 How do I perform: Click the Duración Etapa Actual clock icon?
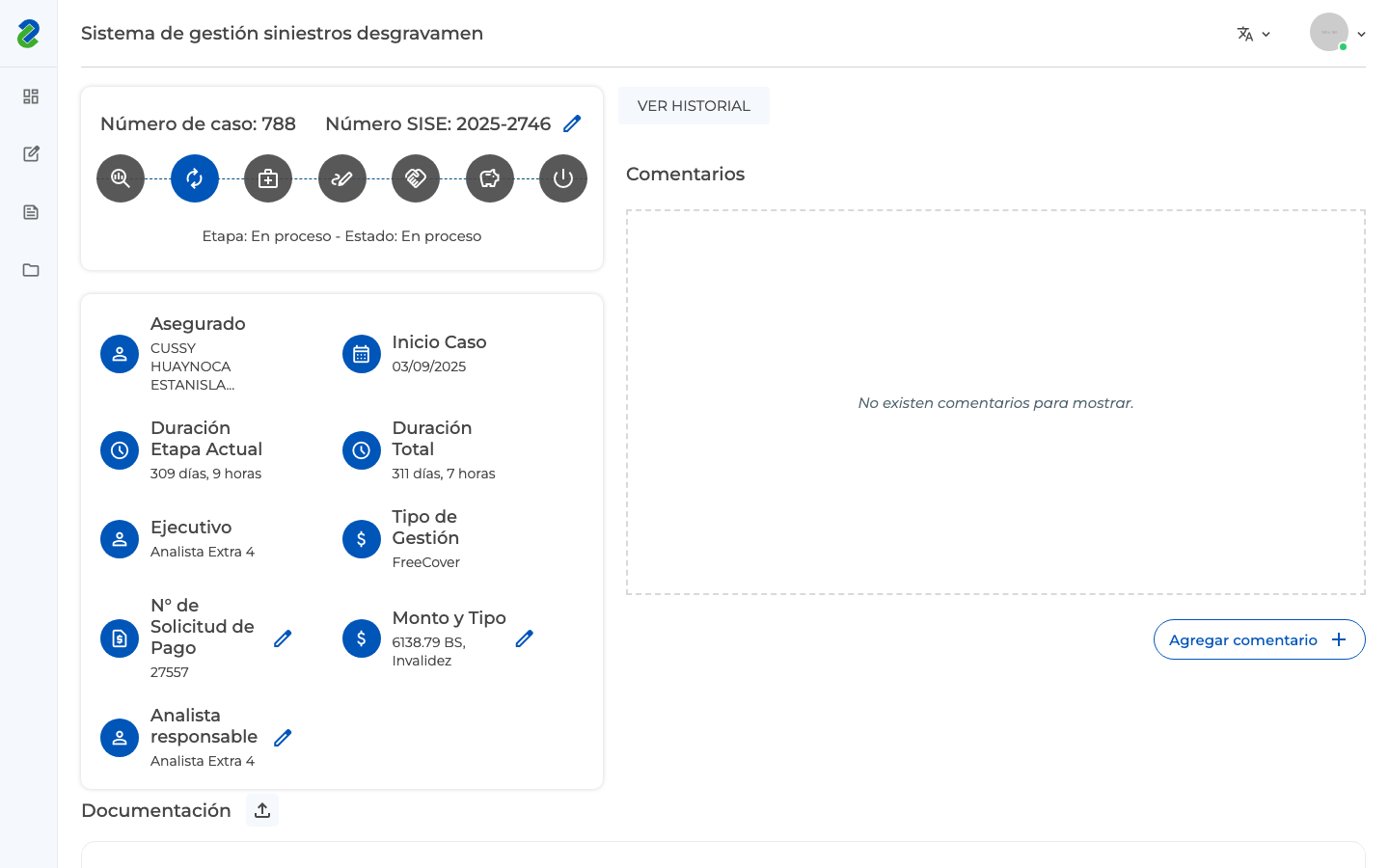120,450
